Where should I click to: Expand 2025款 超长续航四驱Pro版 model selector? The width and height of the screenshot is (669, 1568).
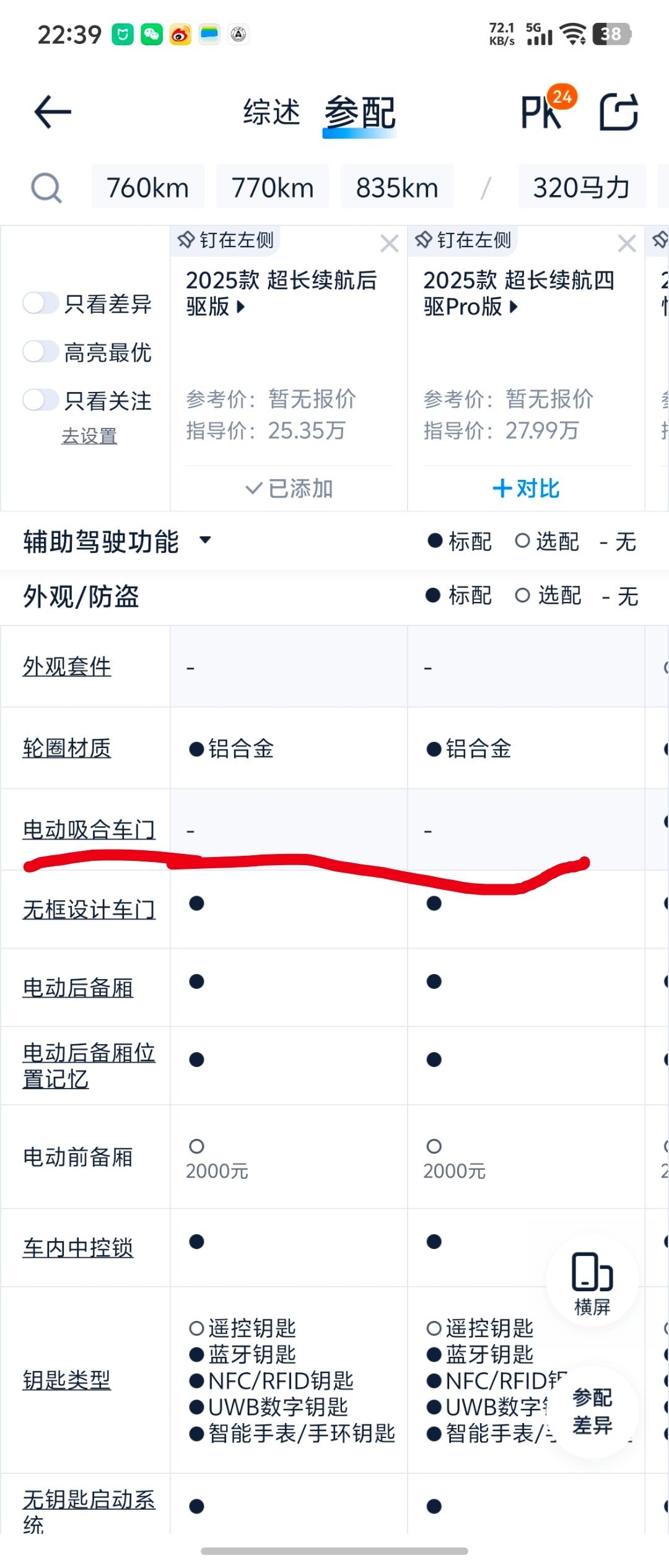coord(518,293)
